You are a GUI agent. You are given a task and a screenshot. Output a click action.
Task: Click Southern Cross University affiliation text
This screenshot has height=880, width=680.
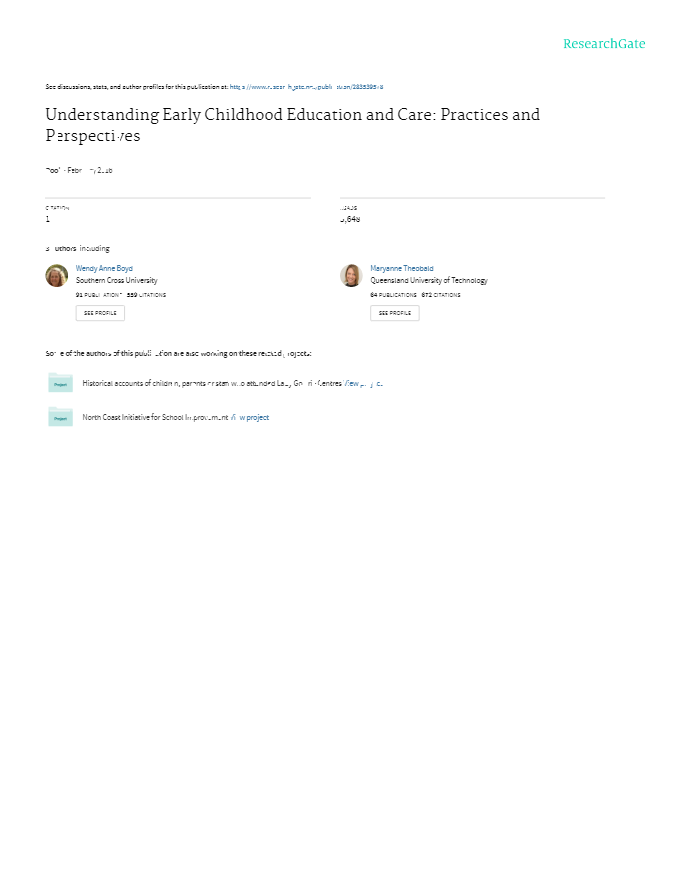click(117, 281)
